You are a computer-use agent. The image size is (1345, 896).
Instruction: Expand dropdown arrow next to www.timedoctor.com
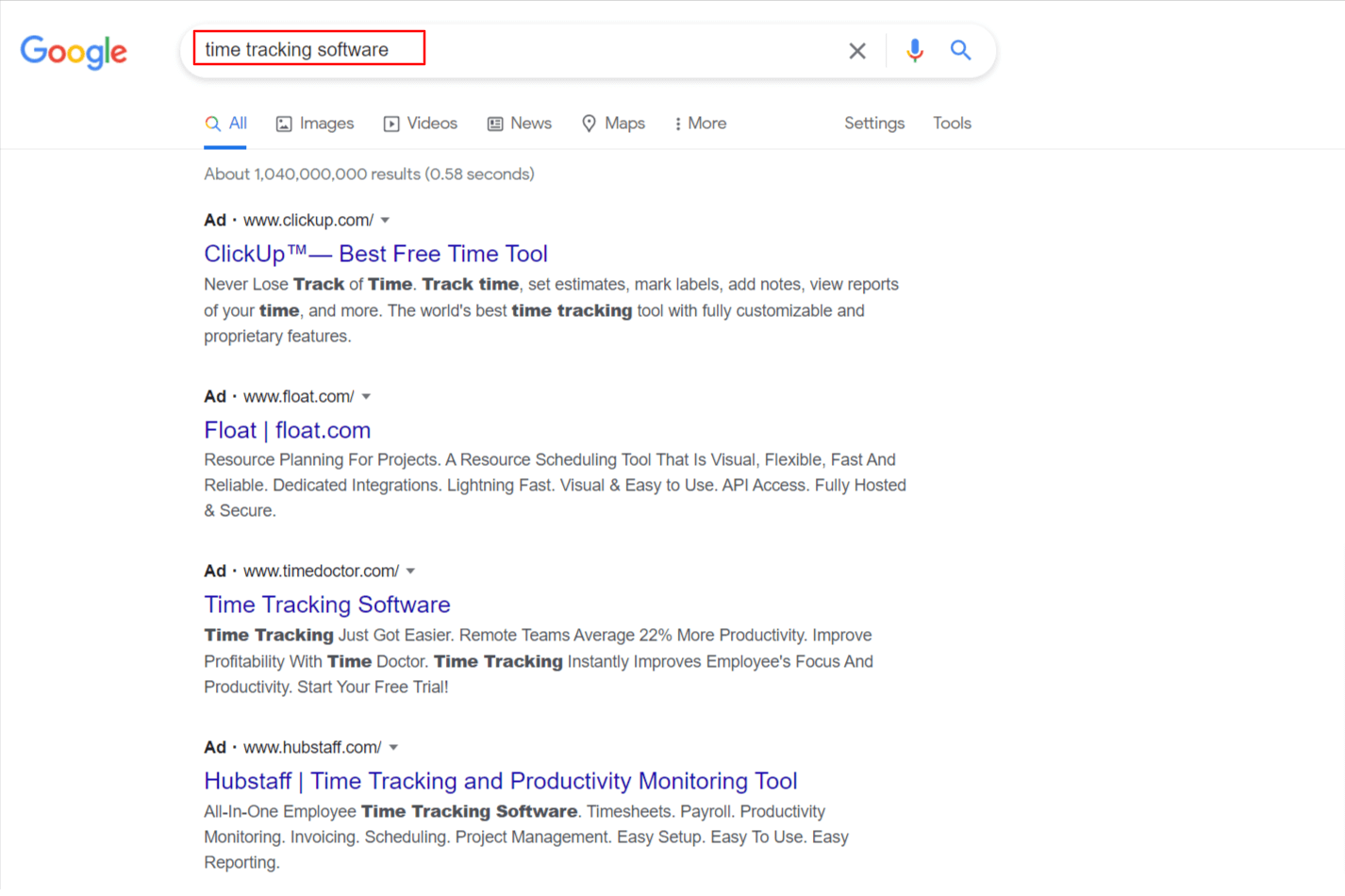pos(410,572)
